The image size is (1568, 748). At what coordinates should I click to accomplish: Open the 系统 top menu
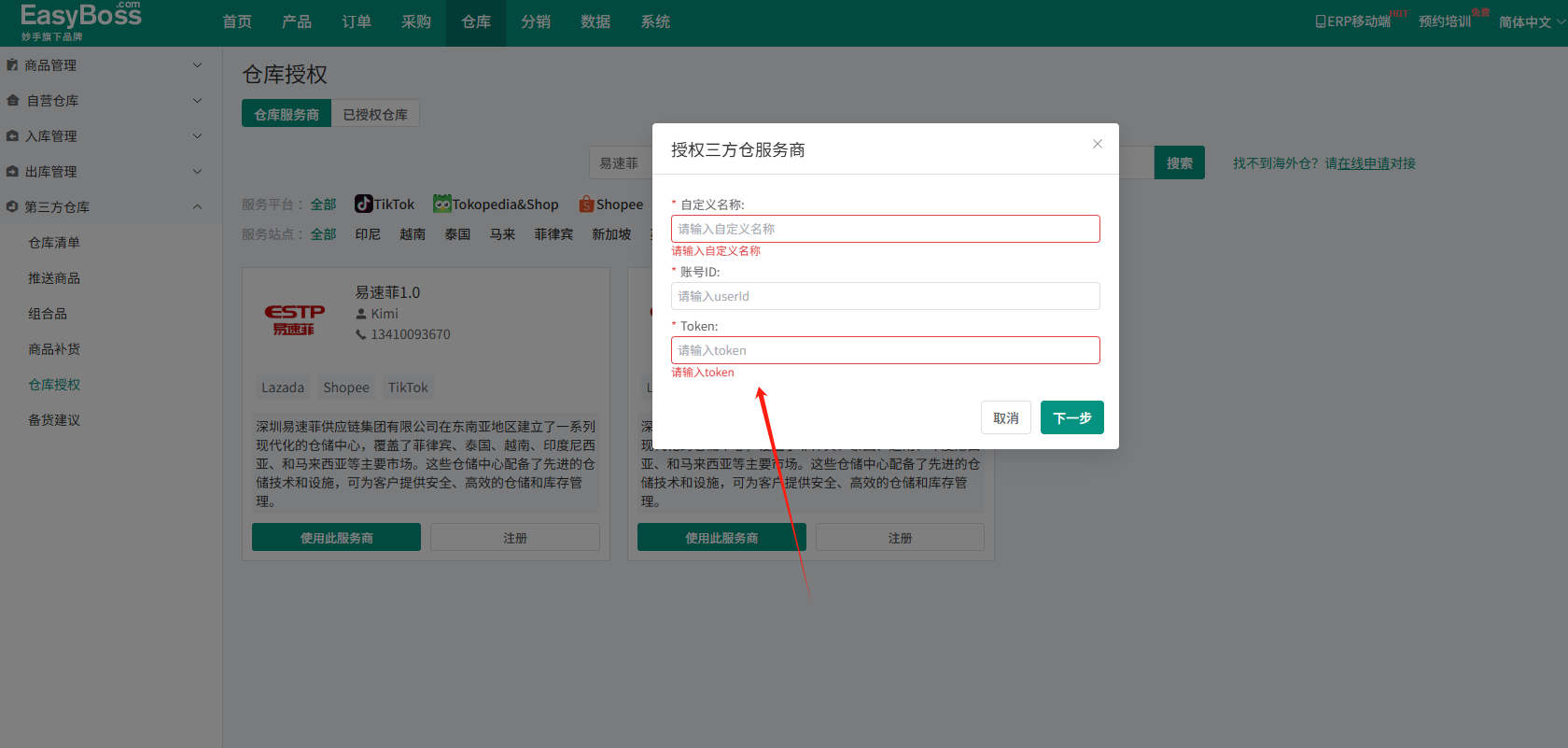click(x=655, y=21)
